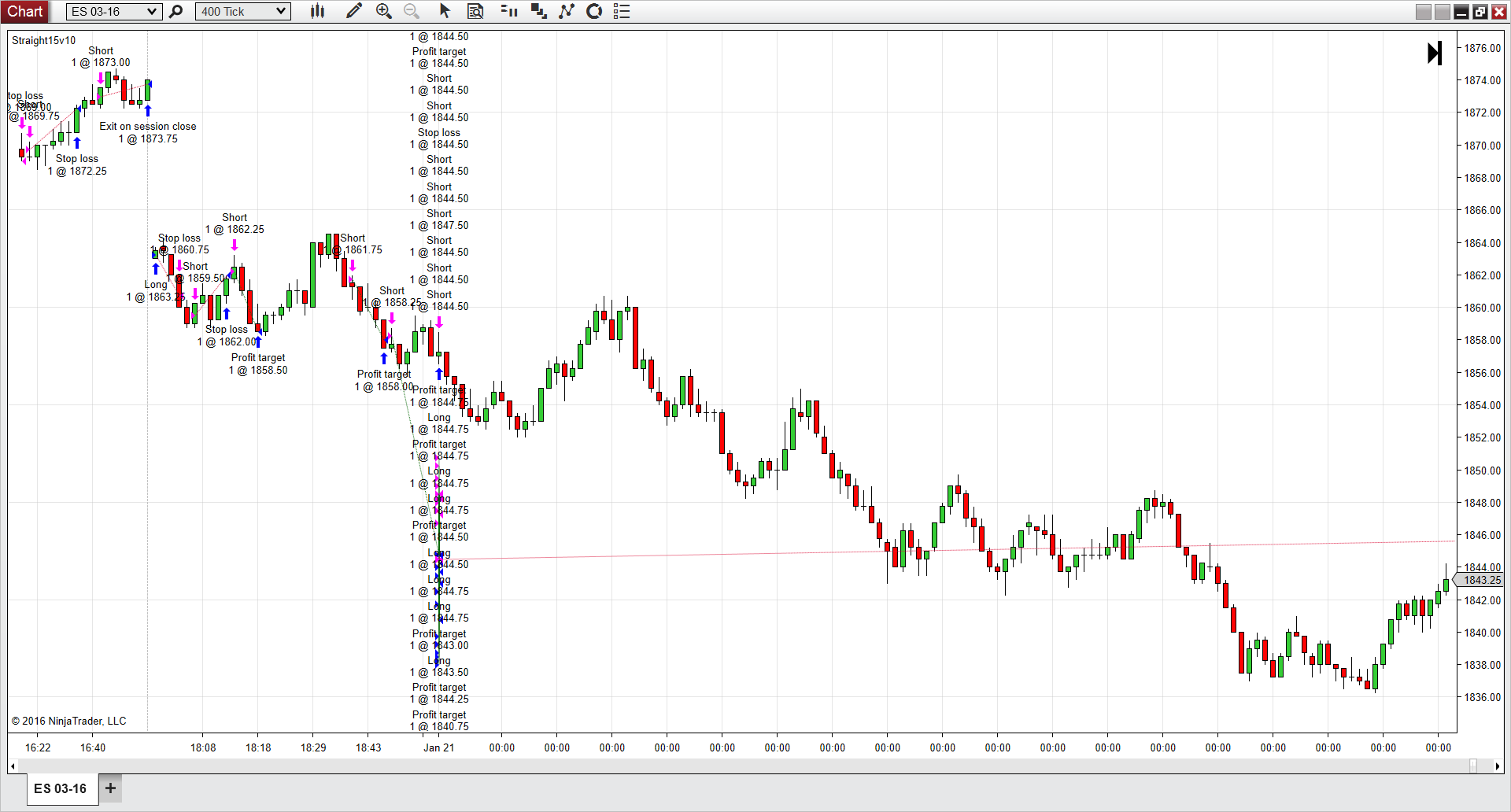Click the '1 @ 1873.00' short entry label

tap(101, 62)
